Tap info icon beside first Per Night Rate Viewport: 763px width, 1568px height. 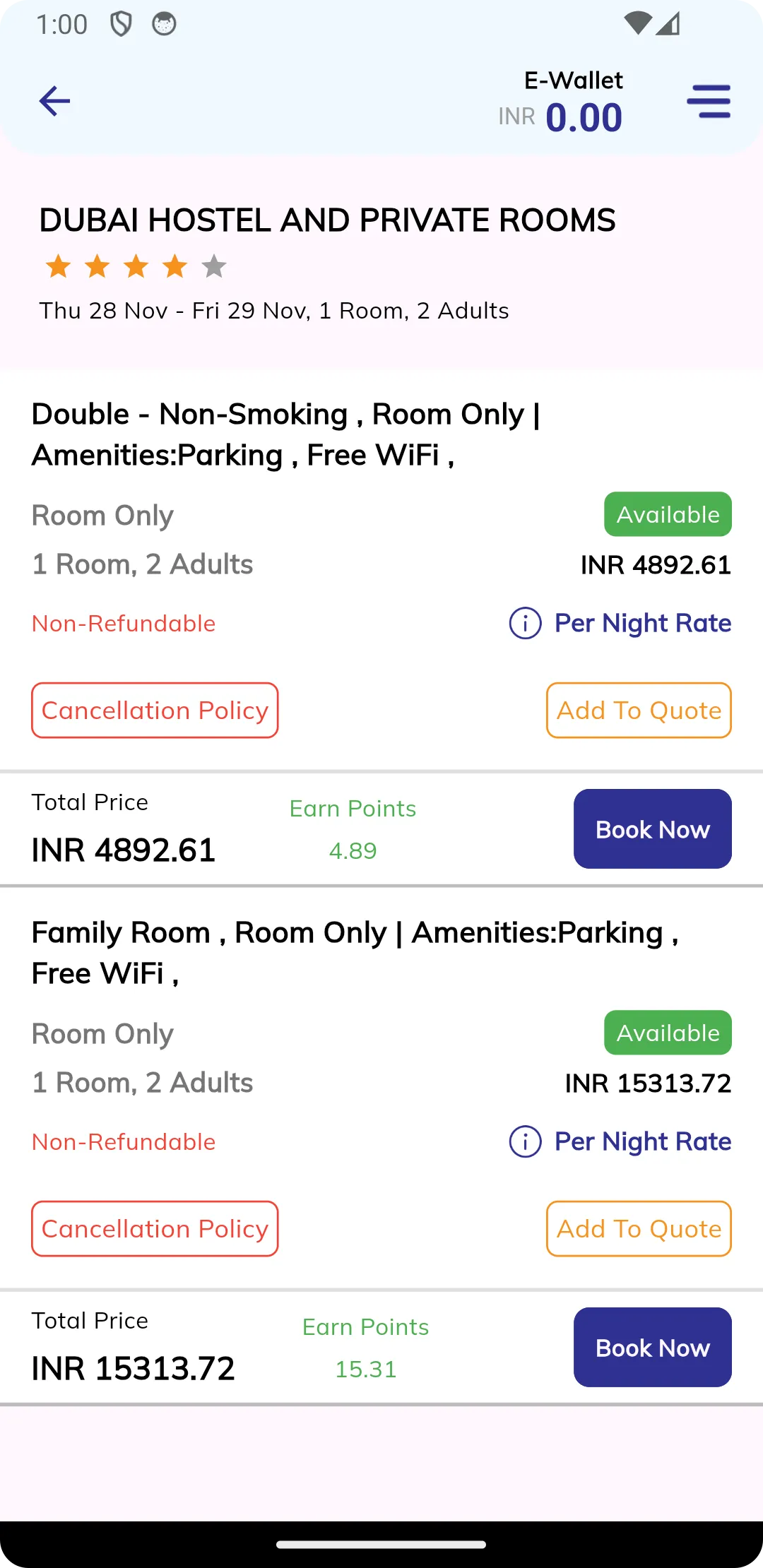525,623
